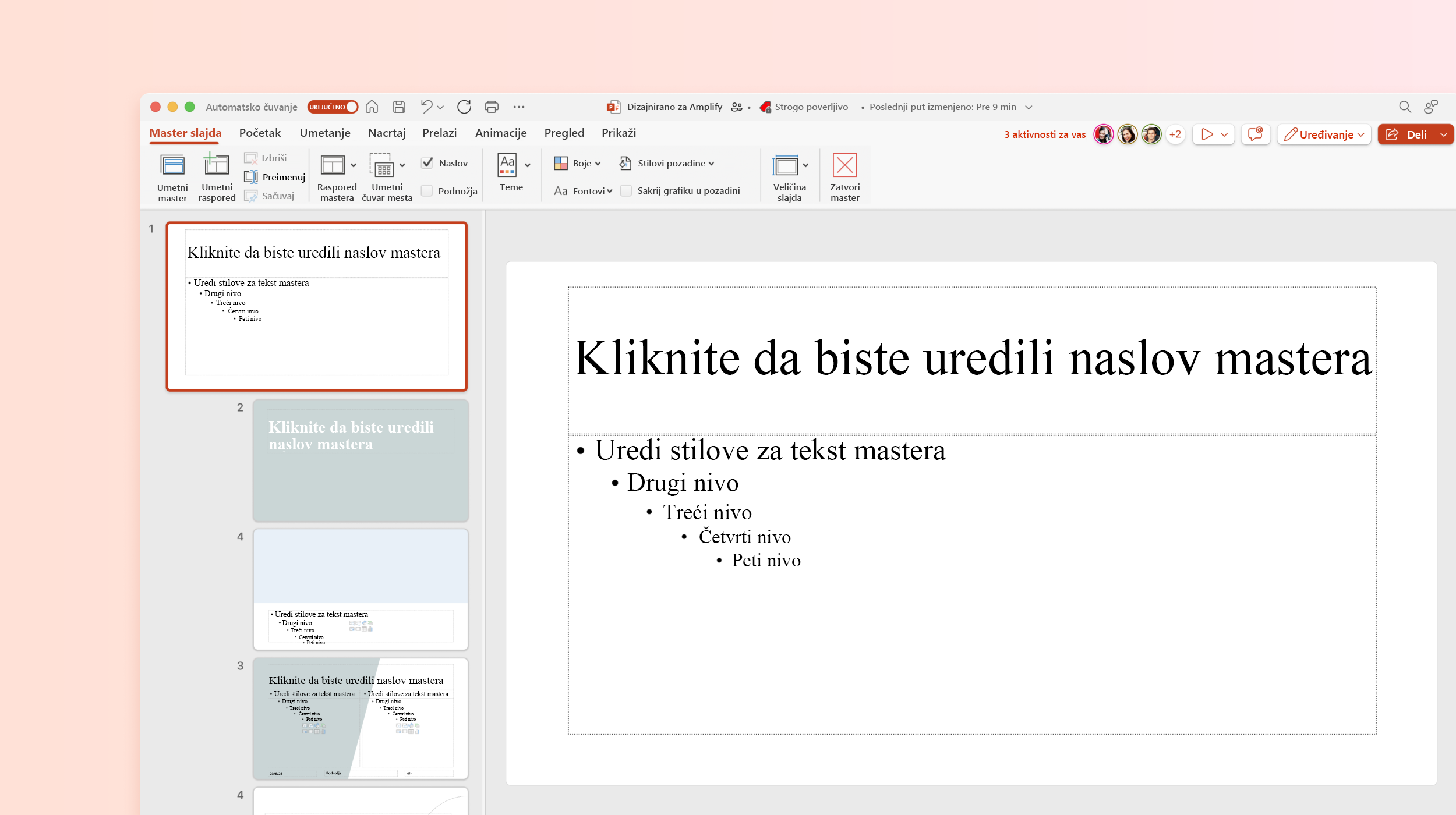The width and height of the screenshot is (1456, 815).
Task: Click the Redo circular arrow icon
Action: tap(464, 107)
